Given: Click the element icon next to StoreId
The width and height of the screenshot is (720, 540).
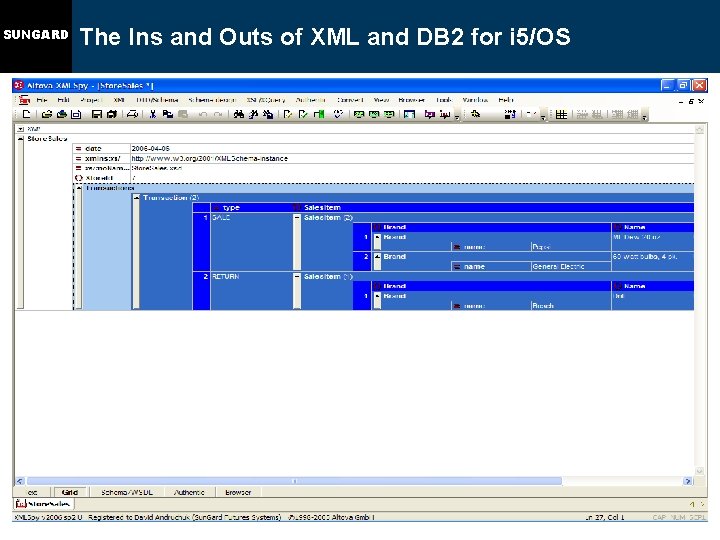Looking at the screenshot, I should 79,178.
